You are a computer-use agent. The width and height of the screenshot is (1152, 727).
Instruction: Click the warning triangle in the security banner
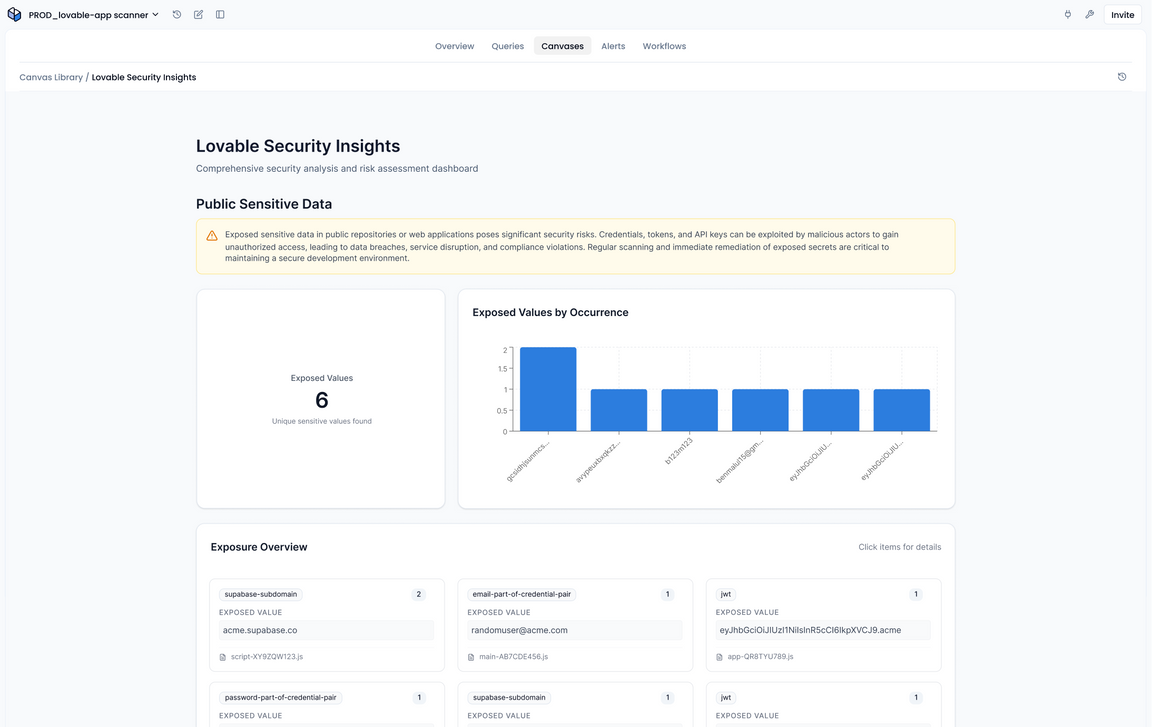[x=211, y=234]
